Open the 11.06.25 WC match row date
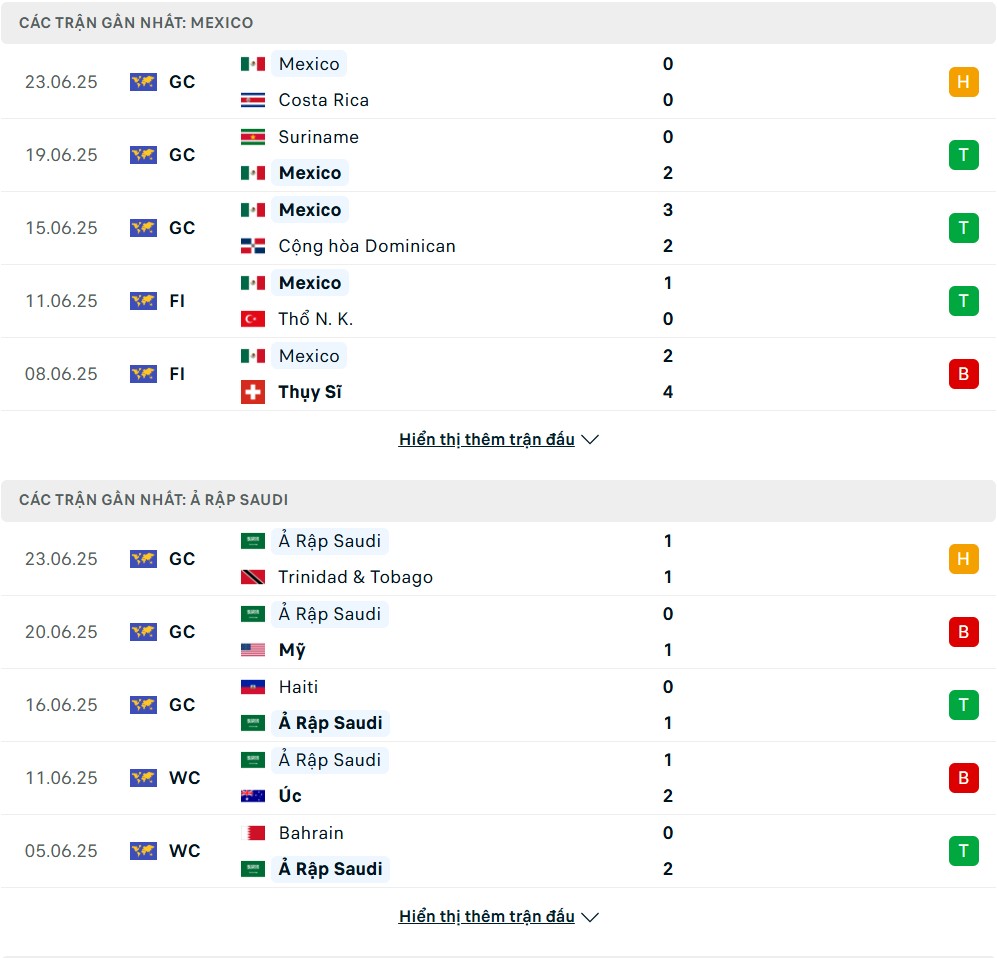This screenshot has width=997, height=958. click(61, 777)
